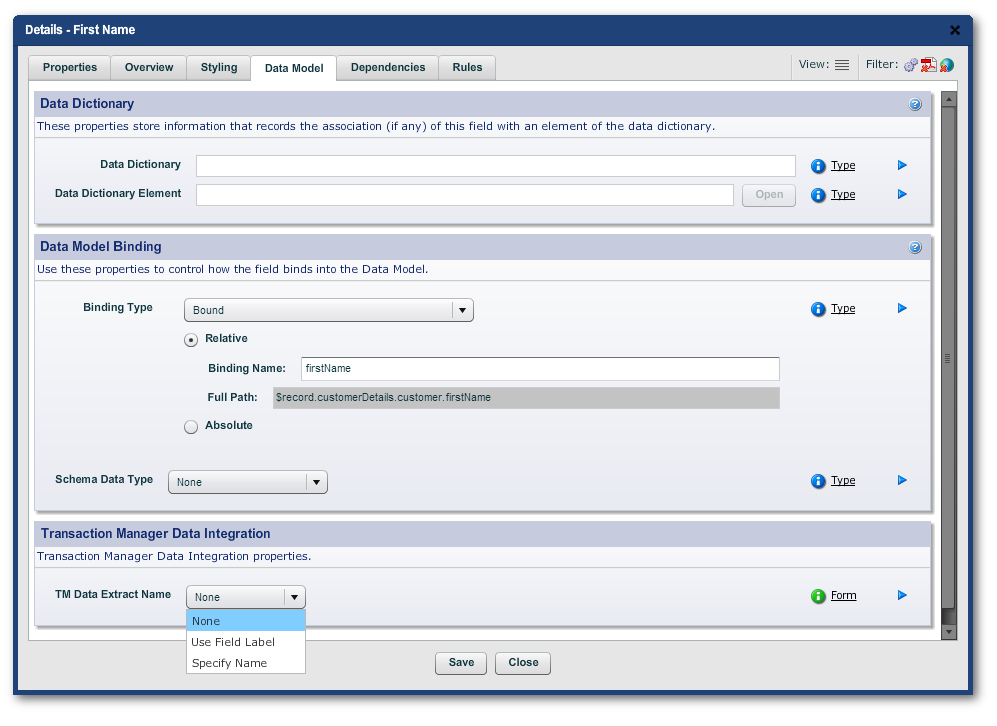Viewport: 997px width, 726px height.
Task: Click info icon beside Schema Data Type
Action: (818, 481)
